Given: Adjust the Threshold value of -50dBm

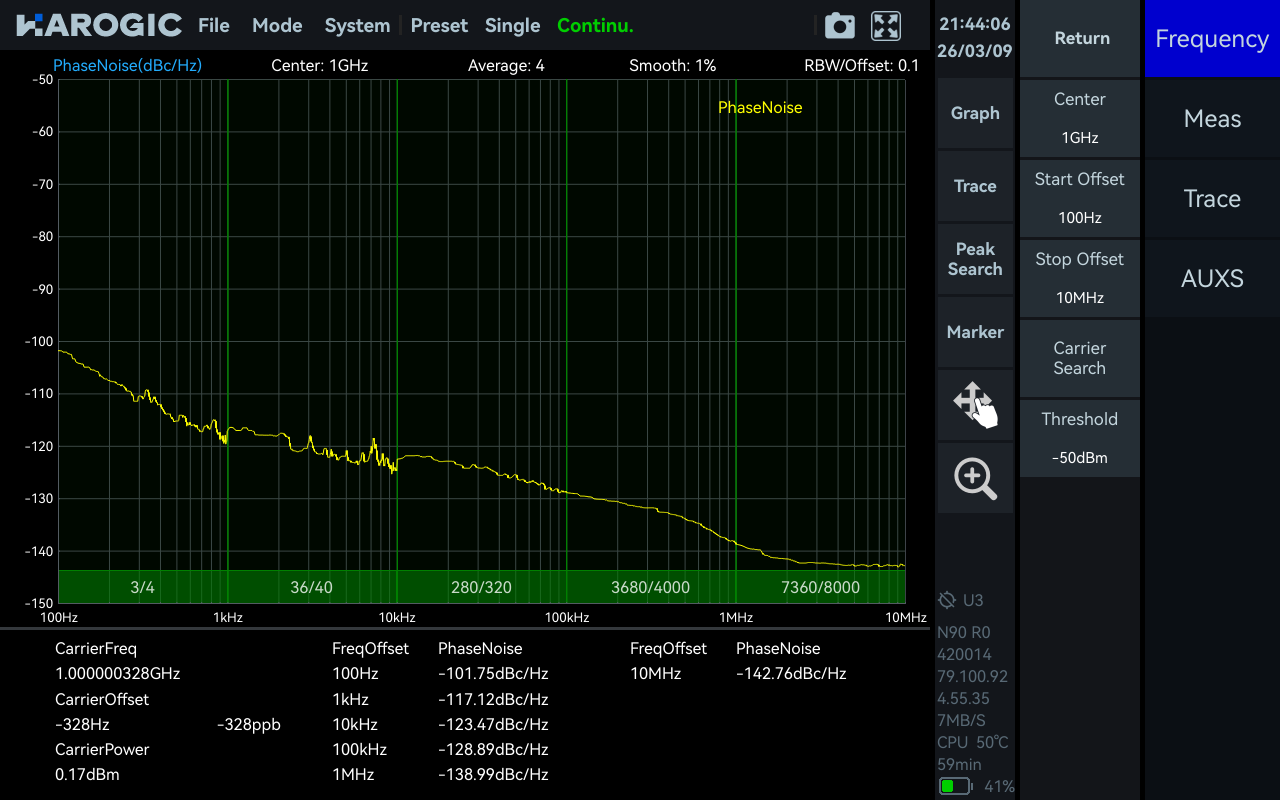Looking at the screenshot, I should 1079,437.
